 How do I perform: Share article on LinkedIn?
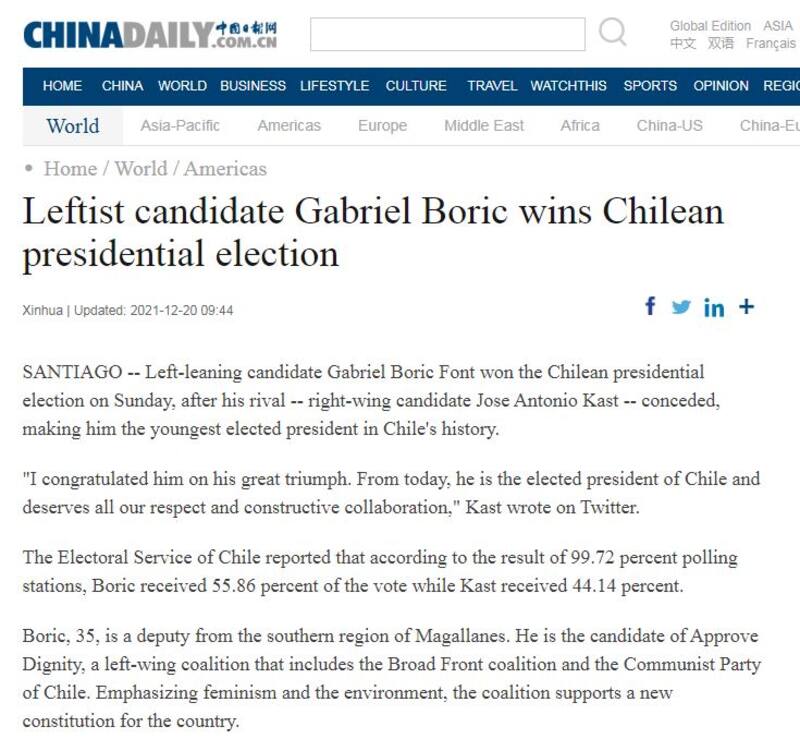[713, 308]
